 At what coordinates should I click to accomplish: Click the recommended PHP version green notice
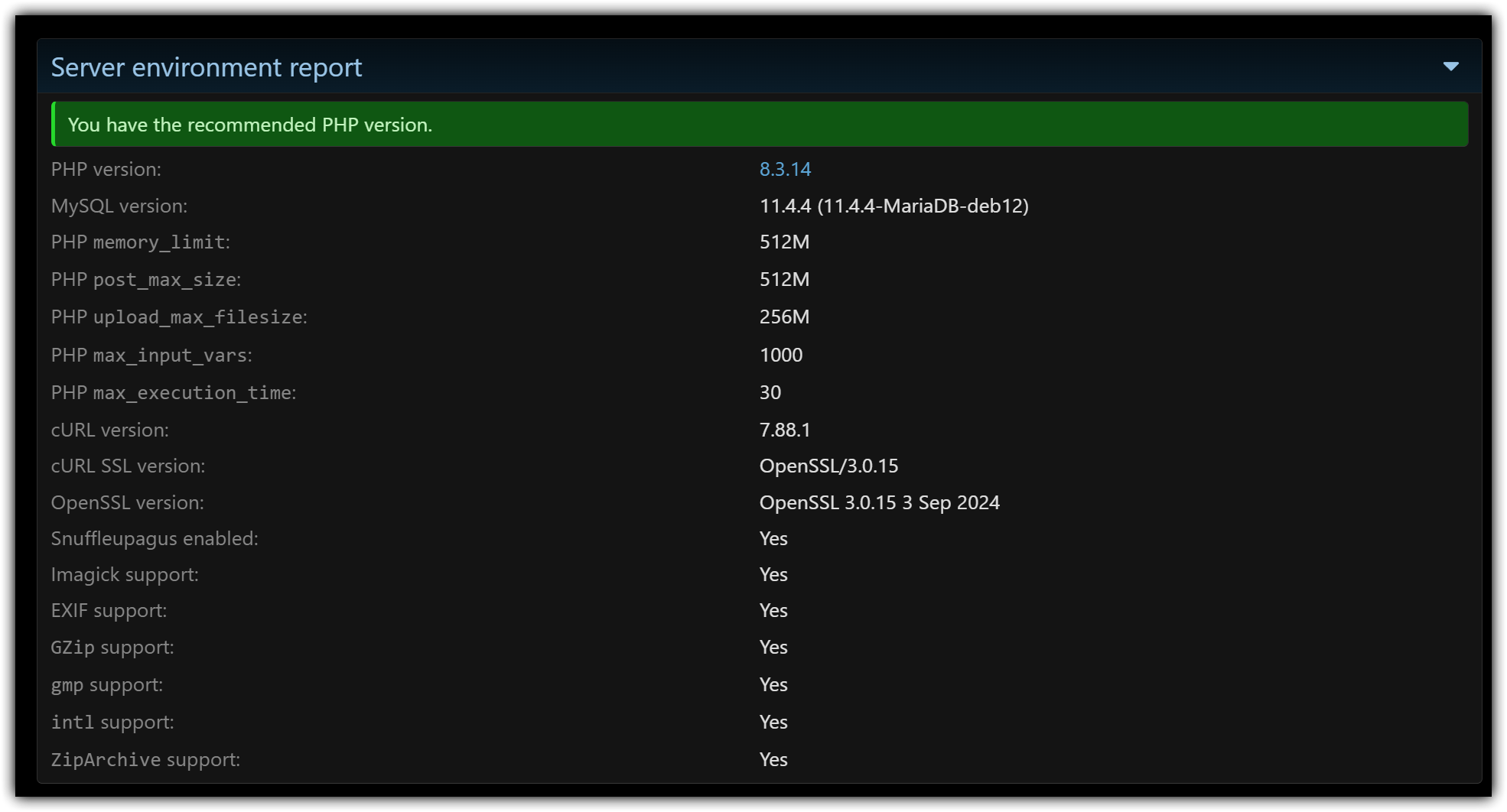250,125
